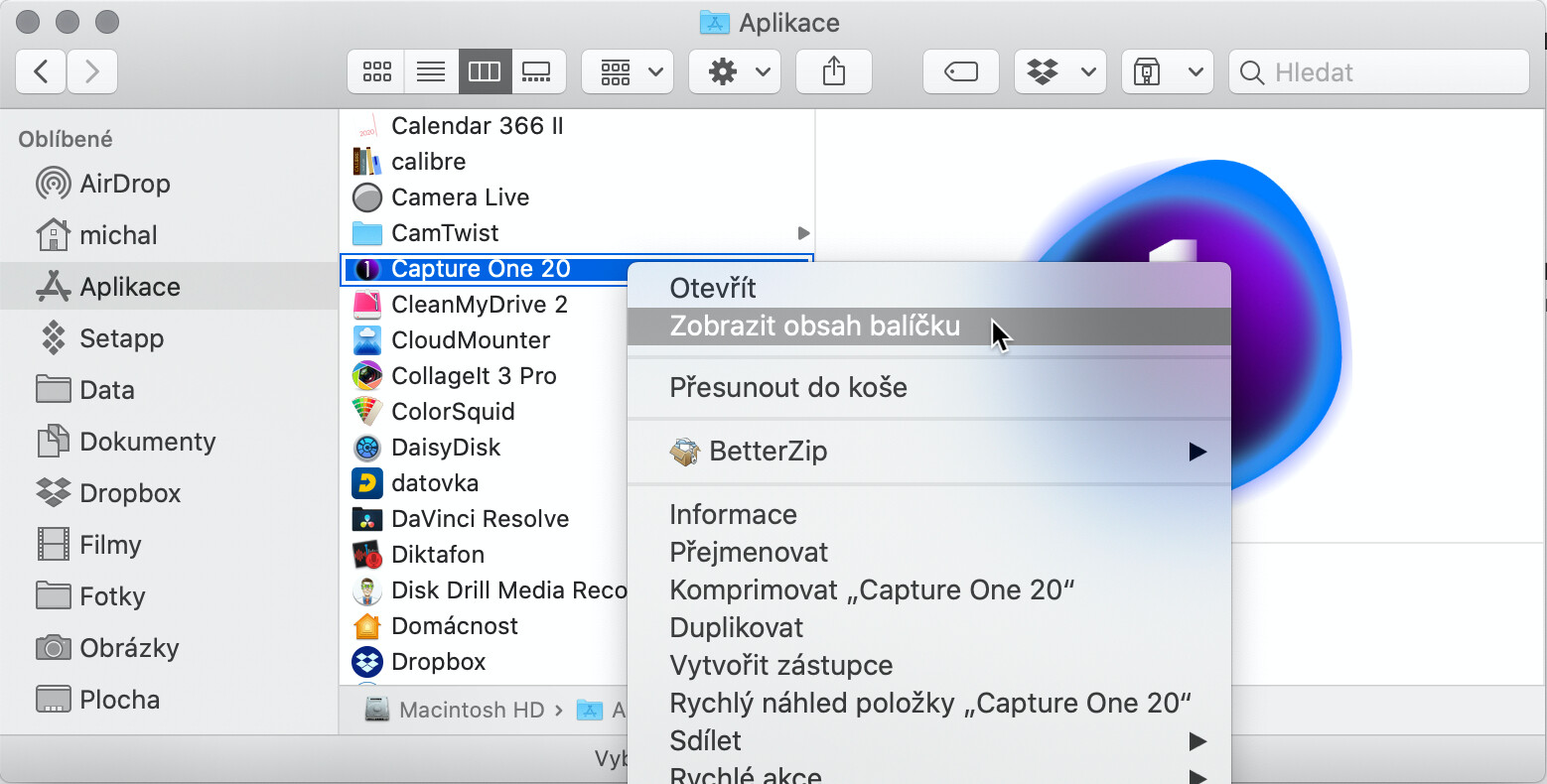This screenshot has height=784, width=1547.
Task: Open Rychlé akce submenu
Action: click(929, 773)
